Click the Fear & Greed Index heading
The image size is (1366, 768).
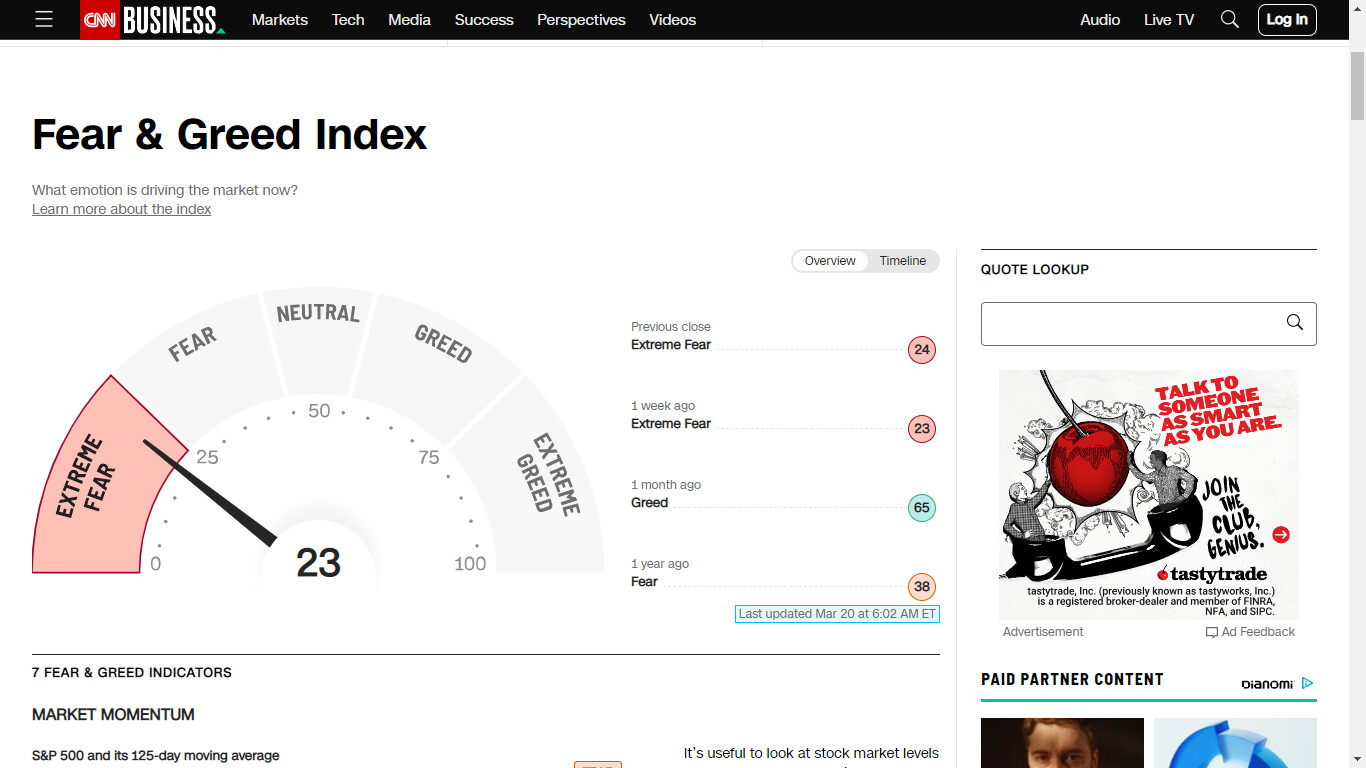tap(230, 134)
